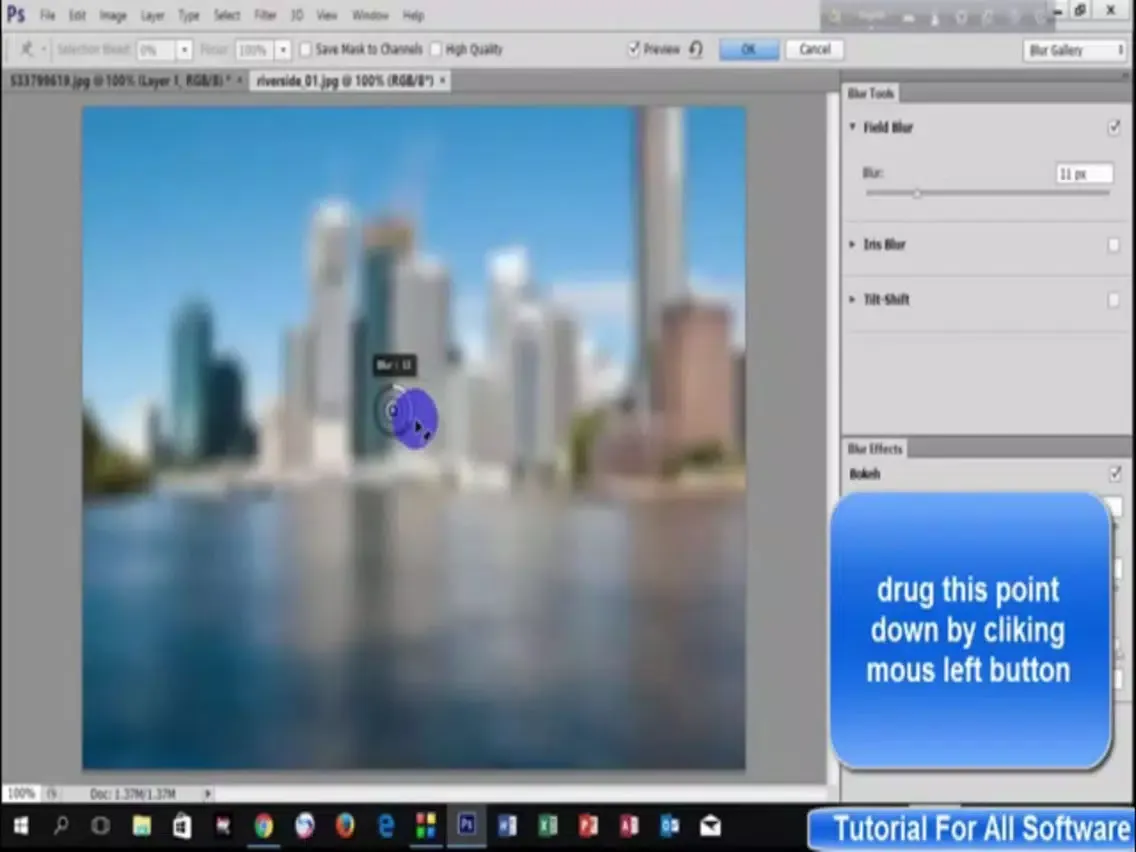This screenshot has height=852, width=1136.
Task: Select the Blur Effects panel tab
Action: tap(875, 448)
